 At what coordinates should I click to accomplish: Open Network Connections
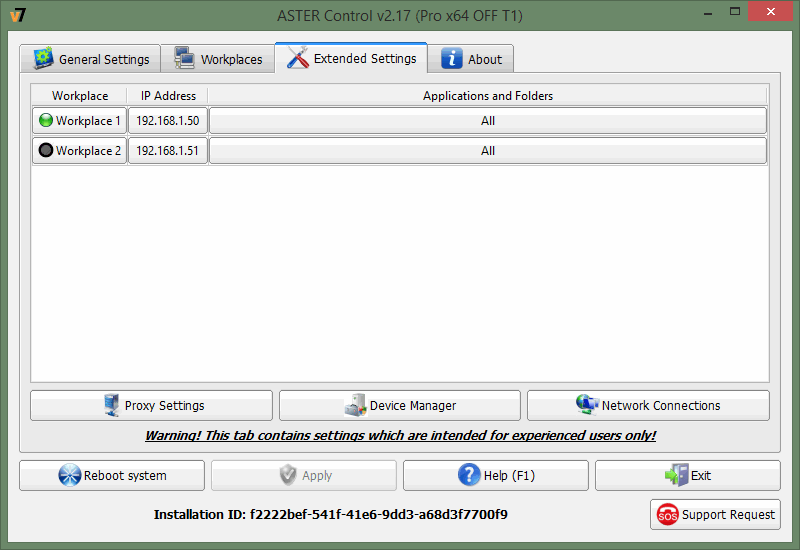click(x=648, y=405)
